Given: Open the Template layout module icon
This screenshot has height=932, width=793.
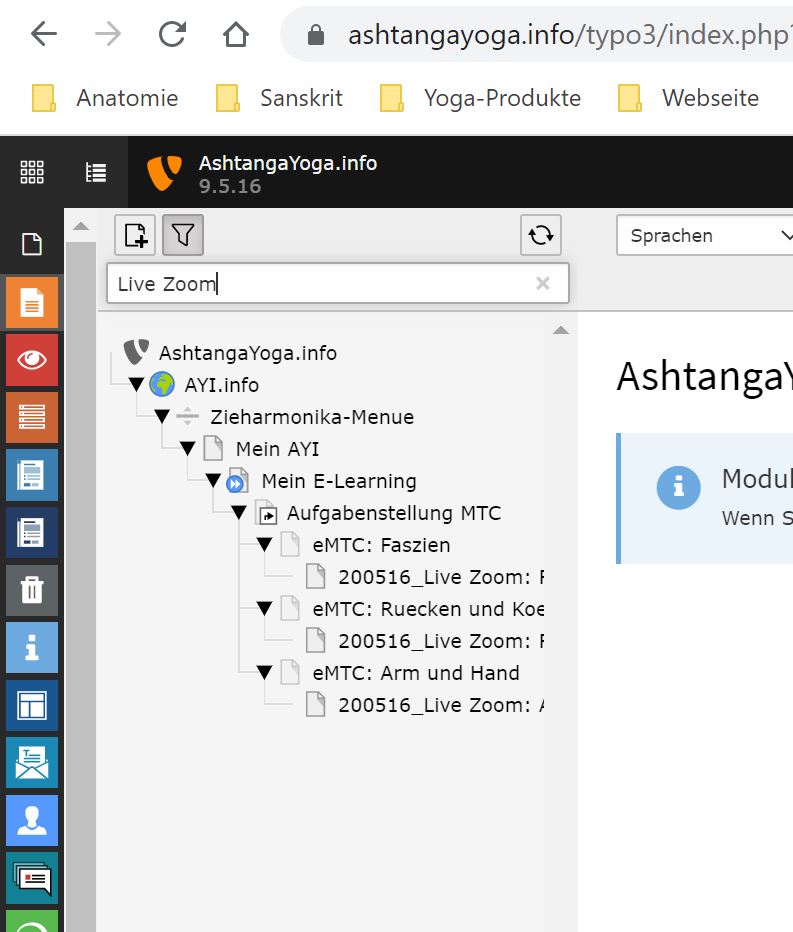Looking at the screenshot, I should point(32,705).
